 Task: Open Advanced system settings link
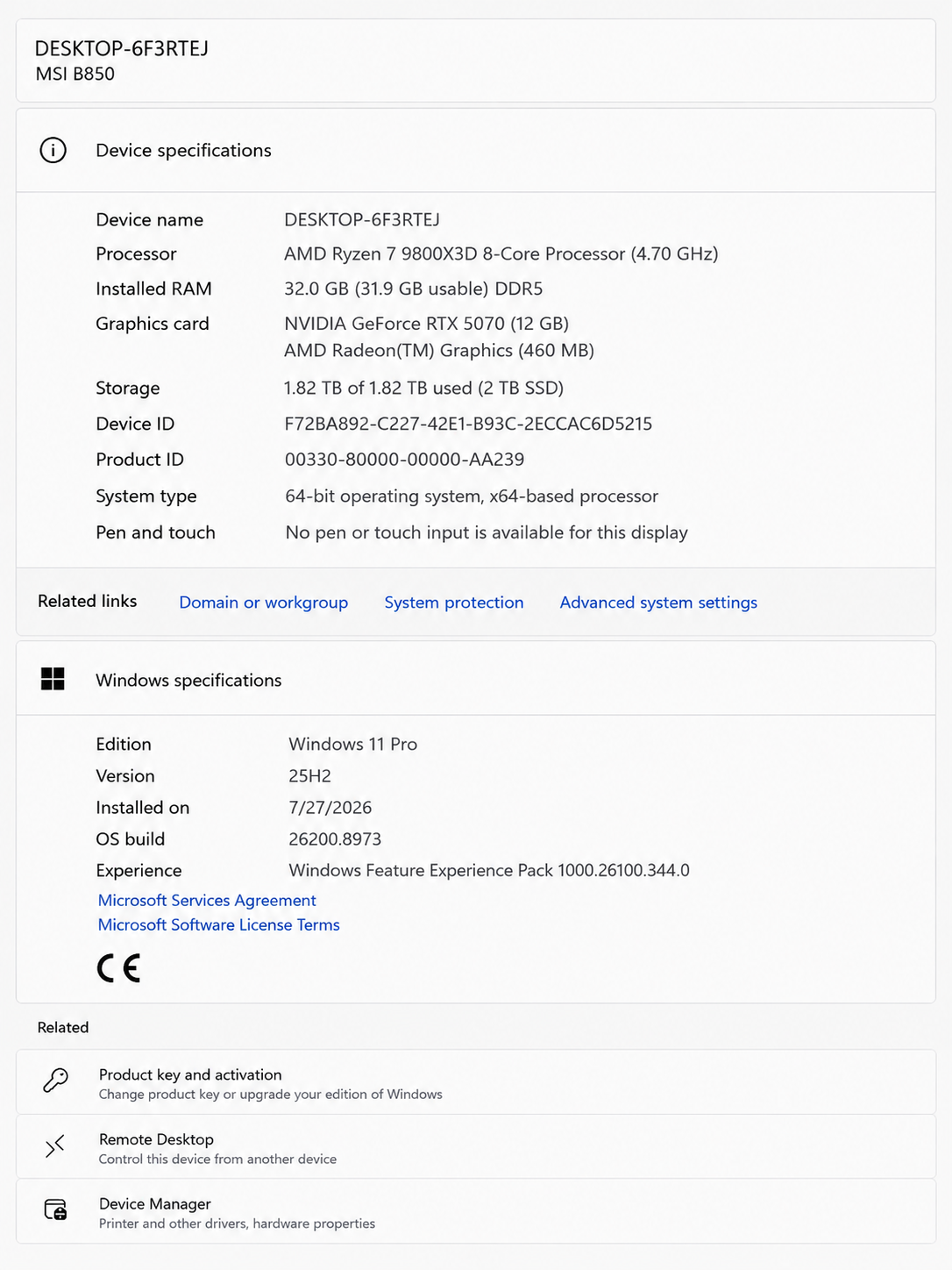point(658,603)
